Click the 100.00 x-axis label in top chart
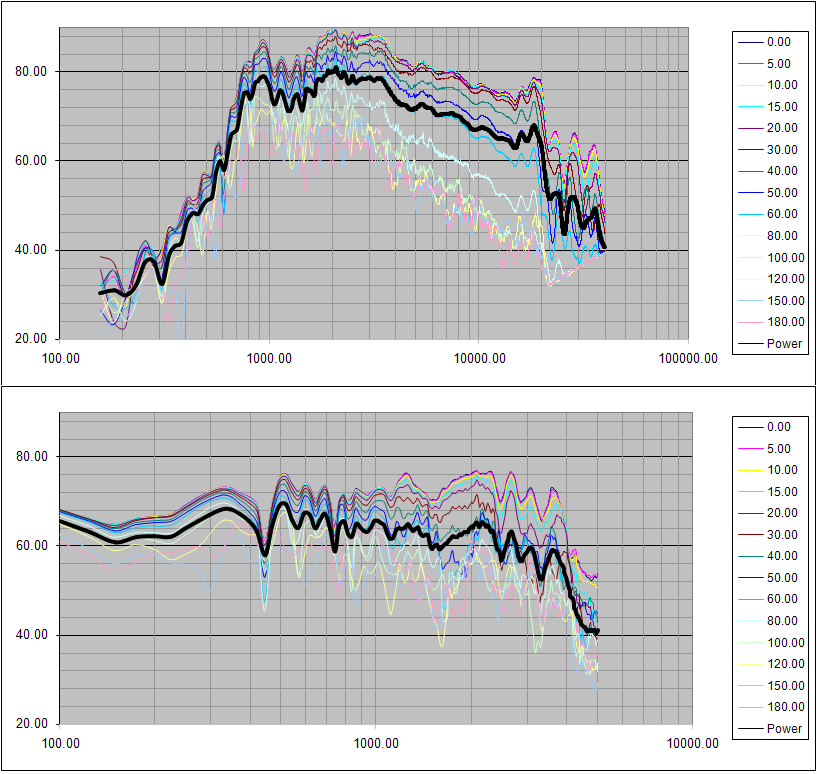 click(x=60, y=359)
